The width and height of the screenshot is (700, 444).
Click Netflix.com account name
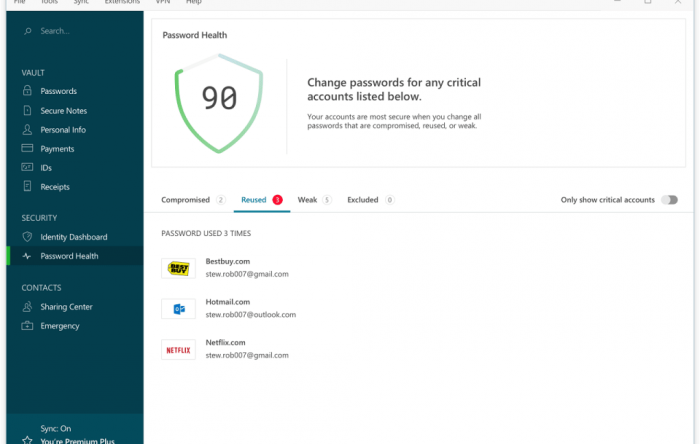[x=225, y=342]
